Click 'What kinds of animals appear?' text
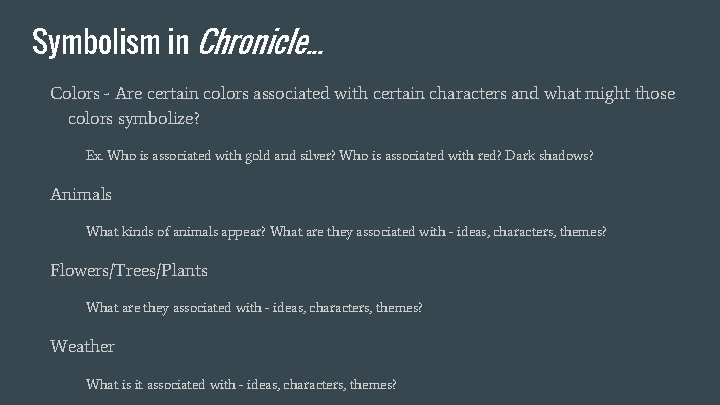720x405 pixels. 176,231
